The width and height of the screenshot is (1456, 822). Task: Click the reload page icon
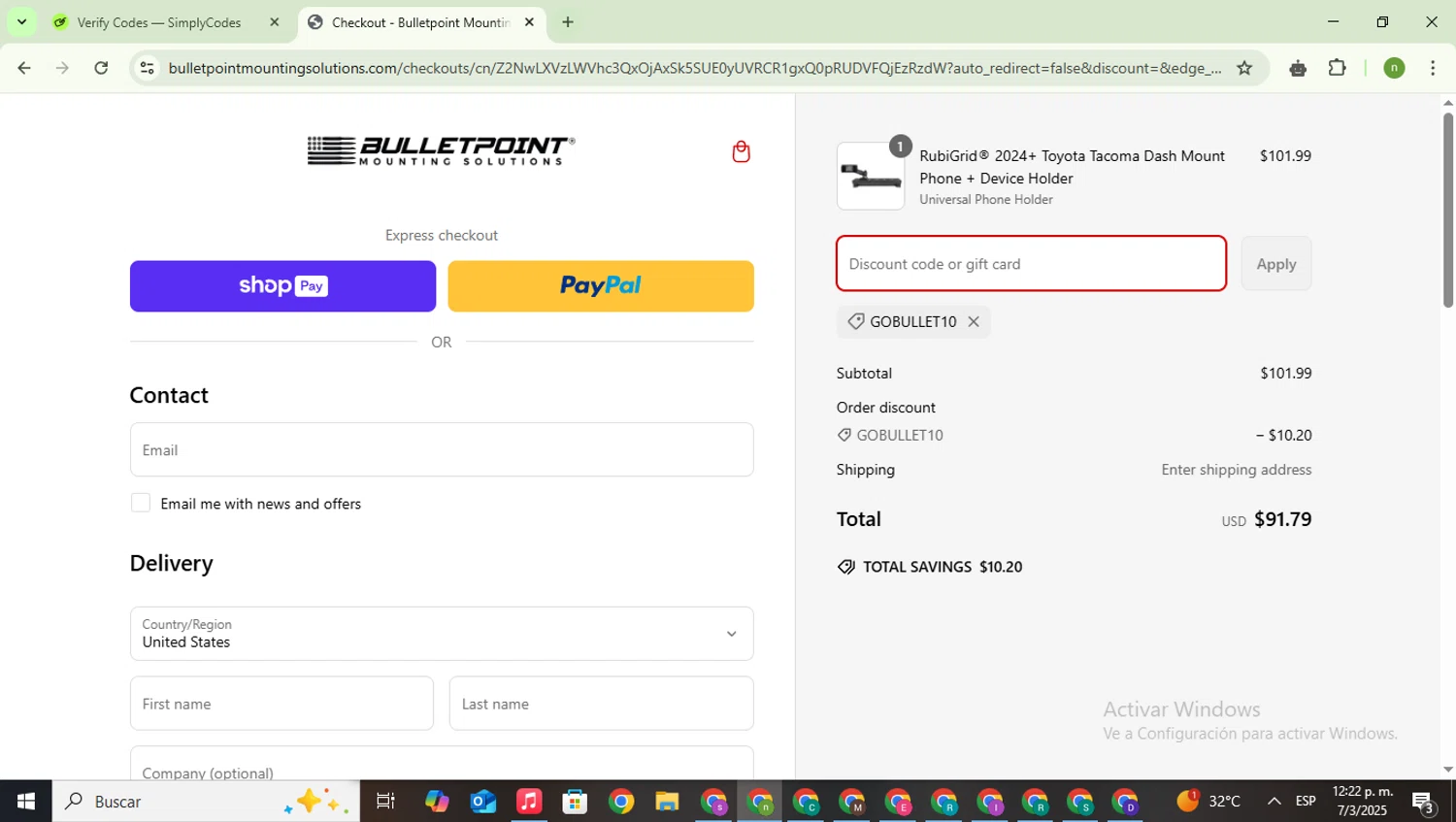[x=101, y=68]
